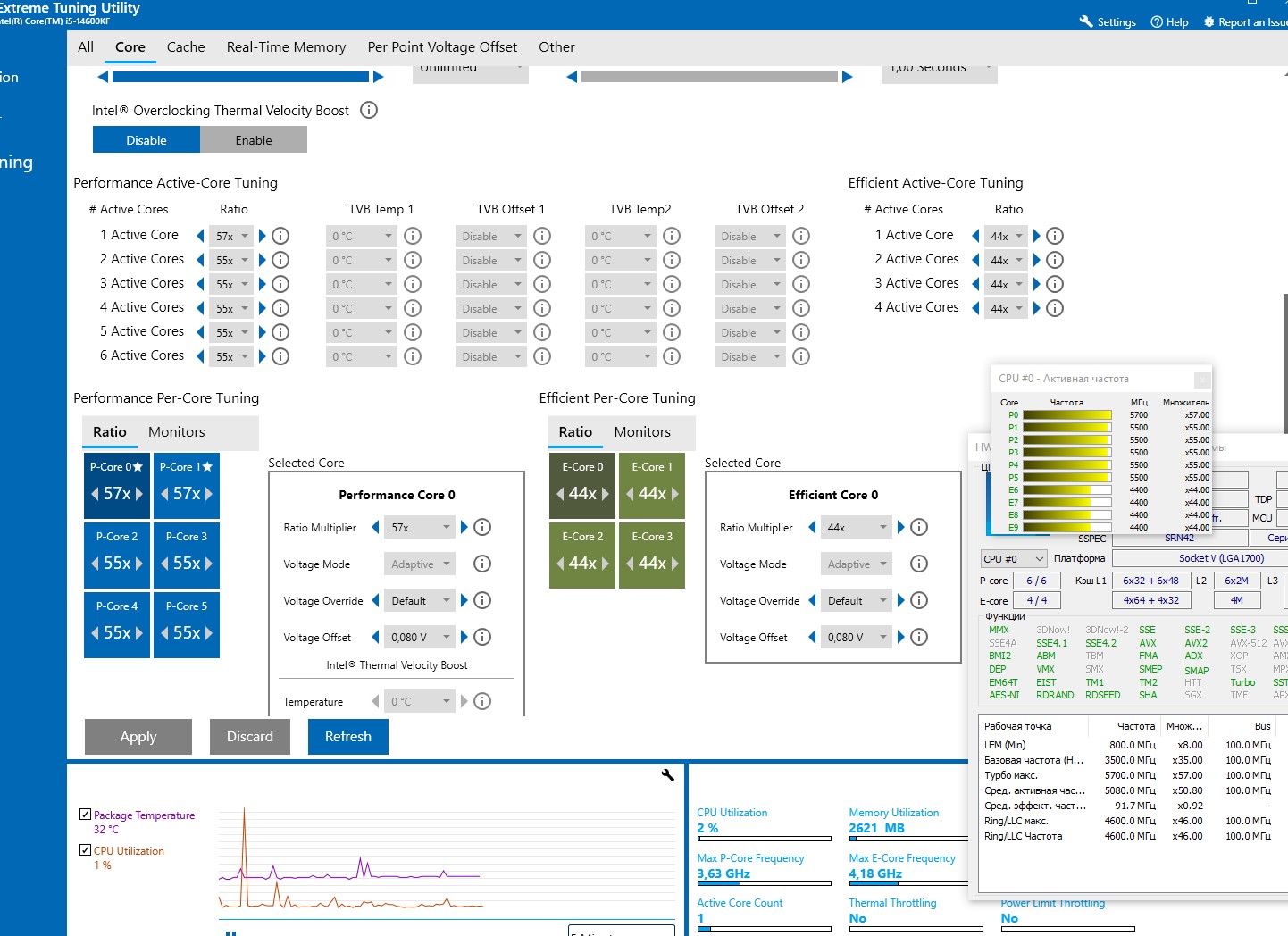
Task: Open the Real-Time Memory tab
Action: [x=286, y=47]
